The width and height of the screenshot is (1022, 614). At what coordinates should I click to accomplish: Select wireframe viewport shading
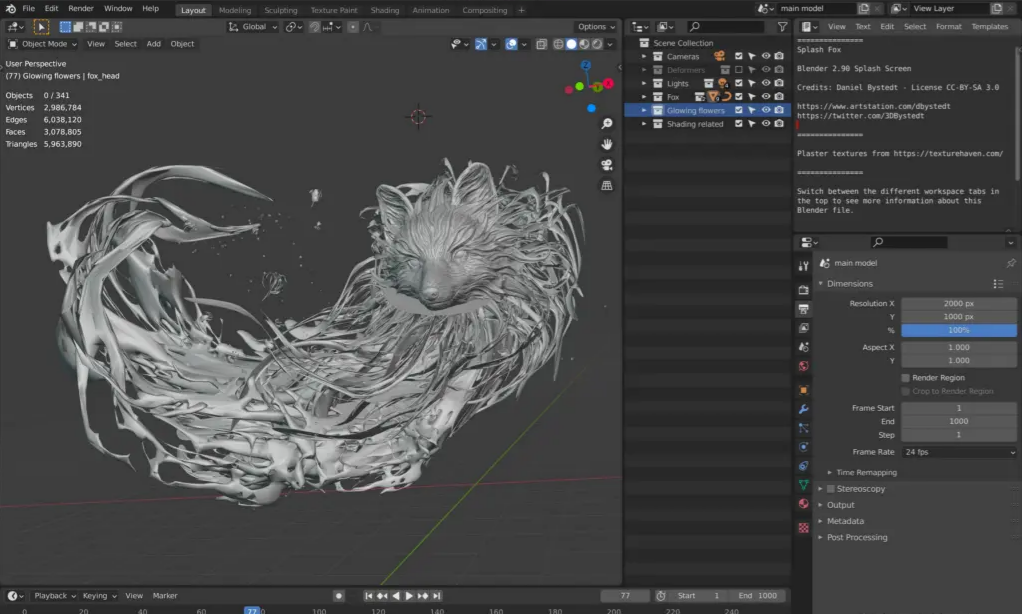pos(559,44)
